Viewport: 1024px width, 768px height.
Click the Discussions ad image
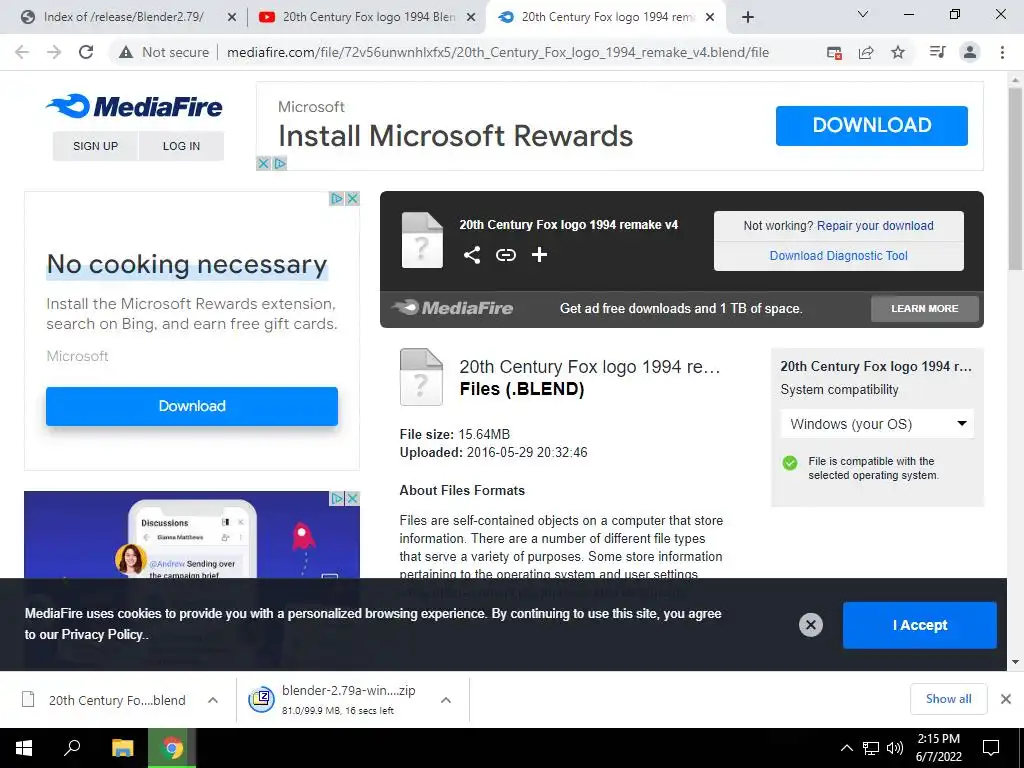point(191,534)
